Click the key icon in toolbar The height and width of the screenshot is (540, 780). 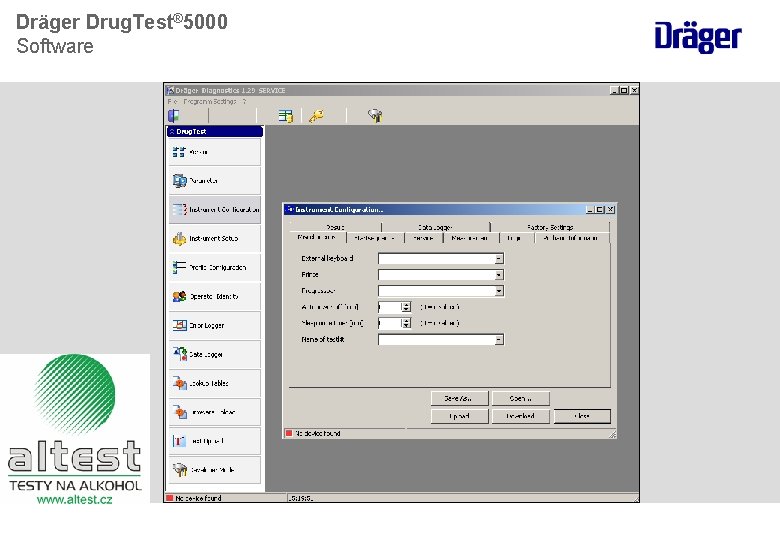coord(316,116)
